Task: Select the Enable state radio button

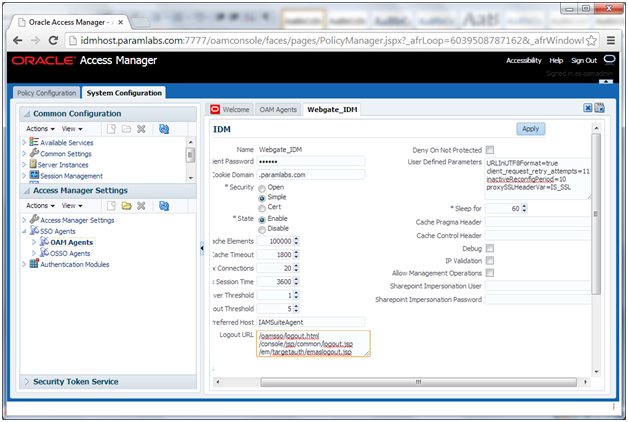Action: [262, 220]
